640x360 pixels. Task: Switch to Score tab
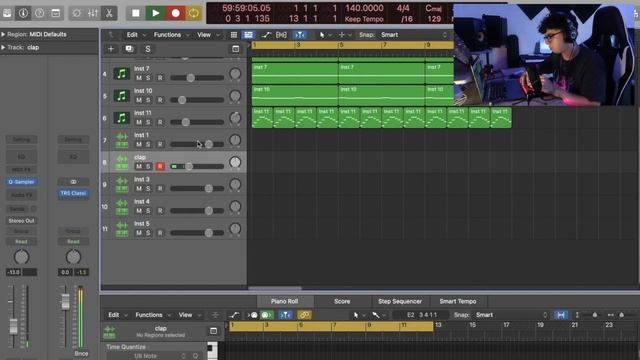tap(342, 302)
